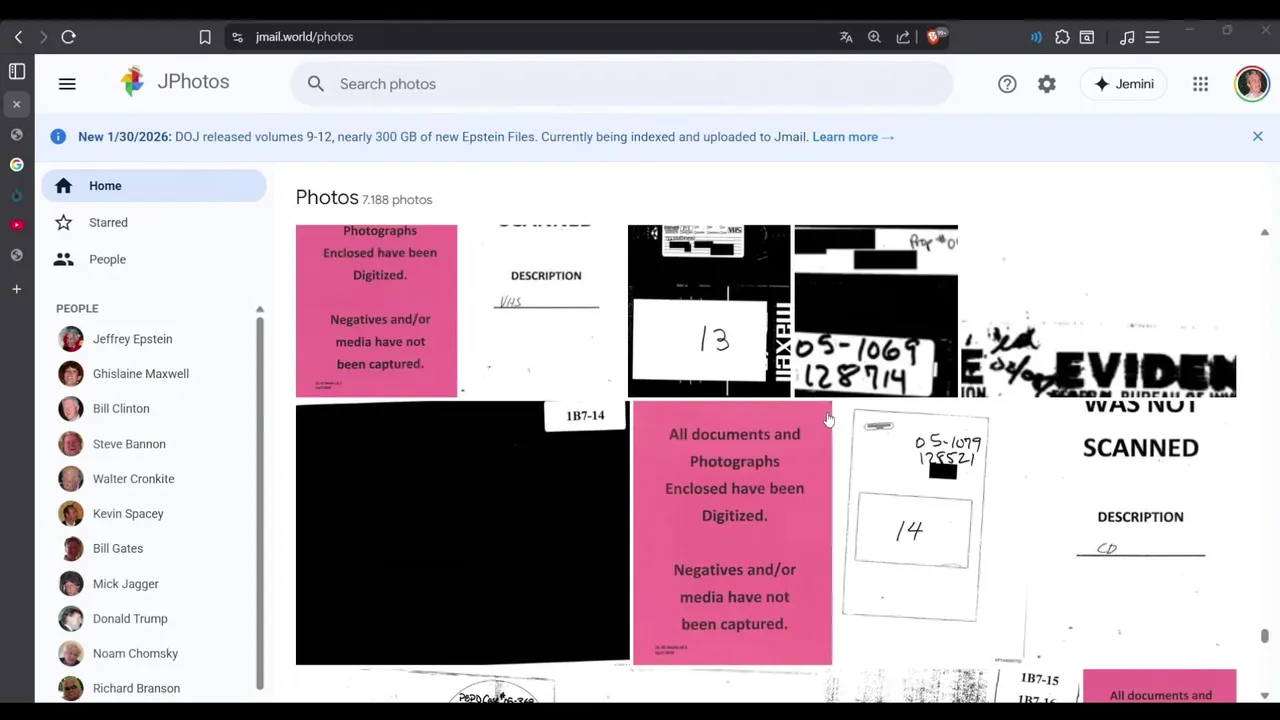Open the number 13 evidence photo

tap(709, 311)
